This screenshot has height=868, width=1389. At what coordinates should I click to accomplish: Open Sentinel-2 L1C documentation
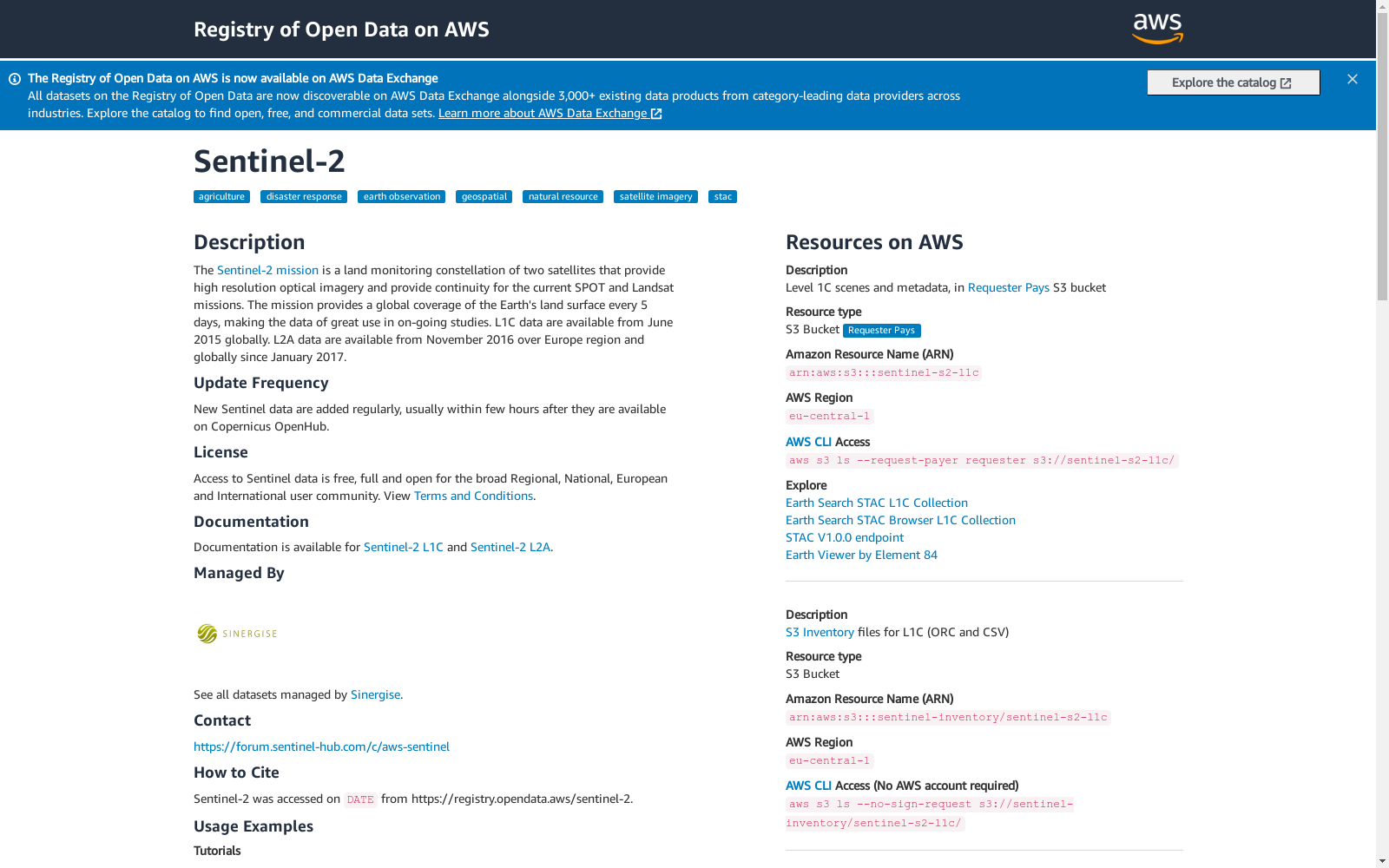pyautogui.click(x=403, y=547)
